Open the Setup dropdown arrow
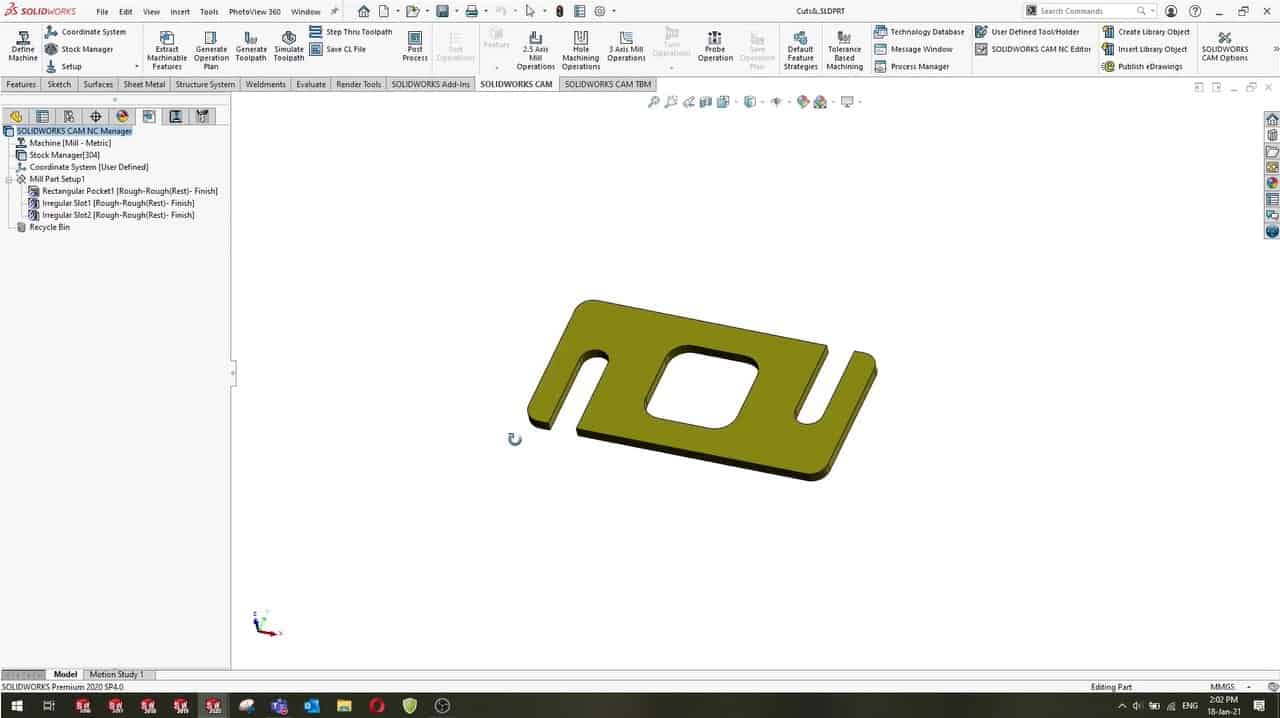The image size is (1280, 718). [x=137, y=67]
